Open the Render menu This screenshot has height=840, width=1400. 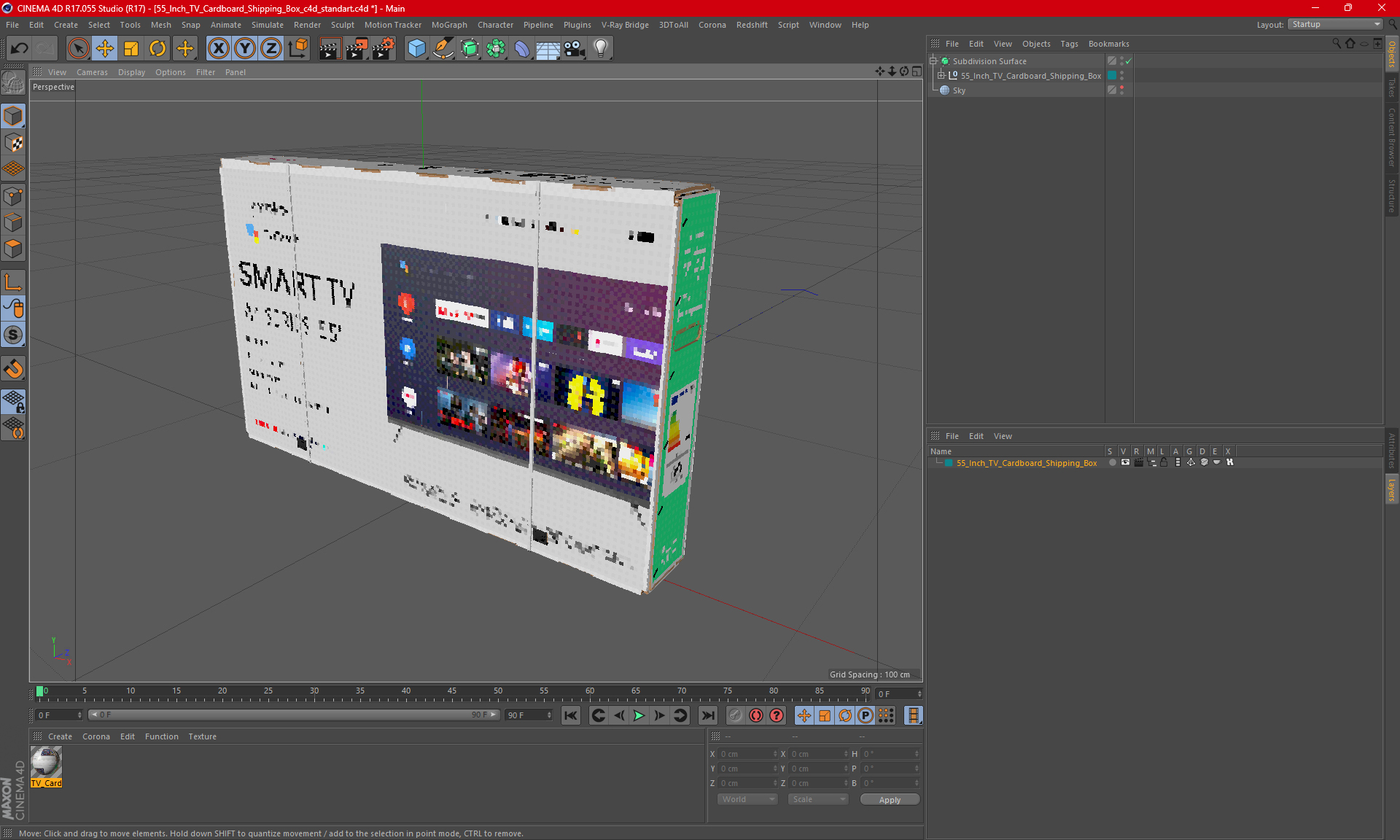[307, 25]
